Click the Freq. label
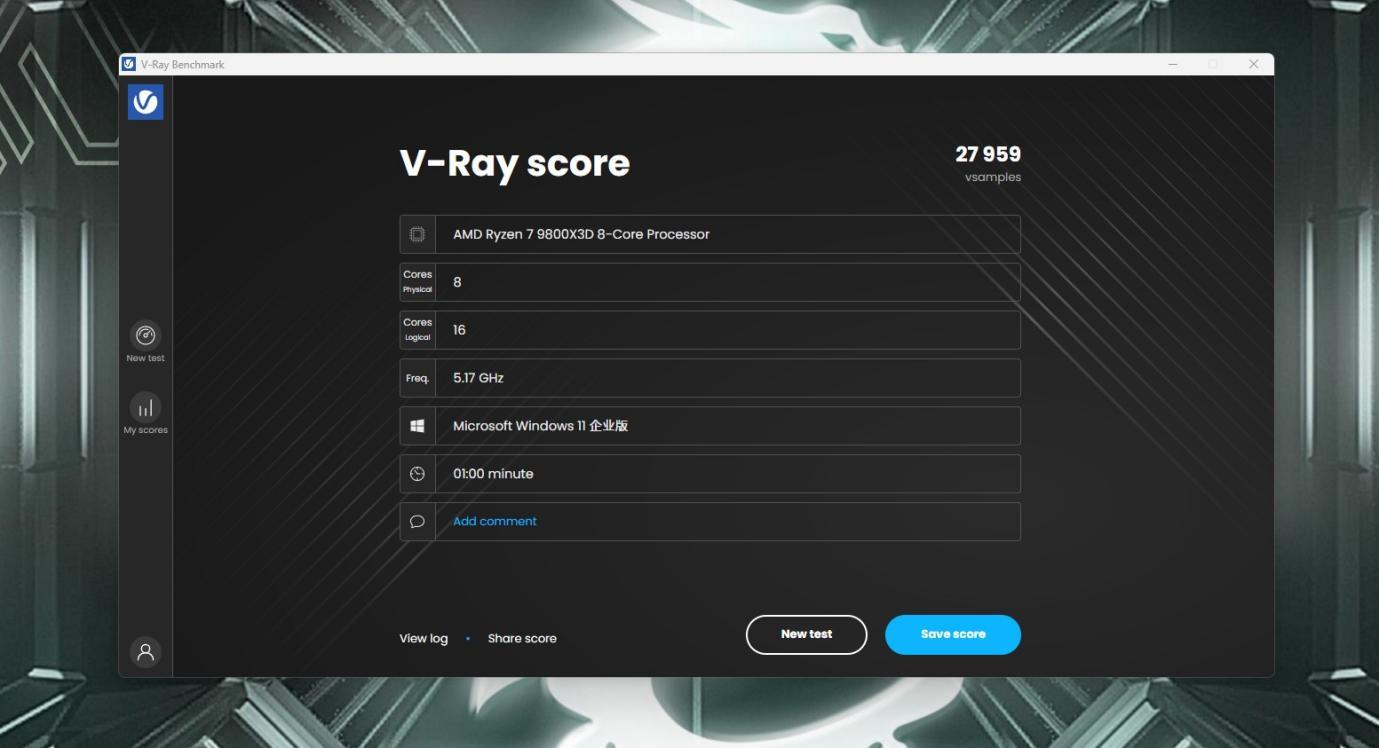 tap(417, 378)
